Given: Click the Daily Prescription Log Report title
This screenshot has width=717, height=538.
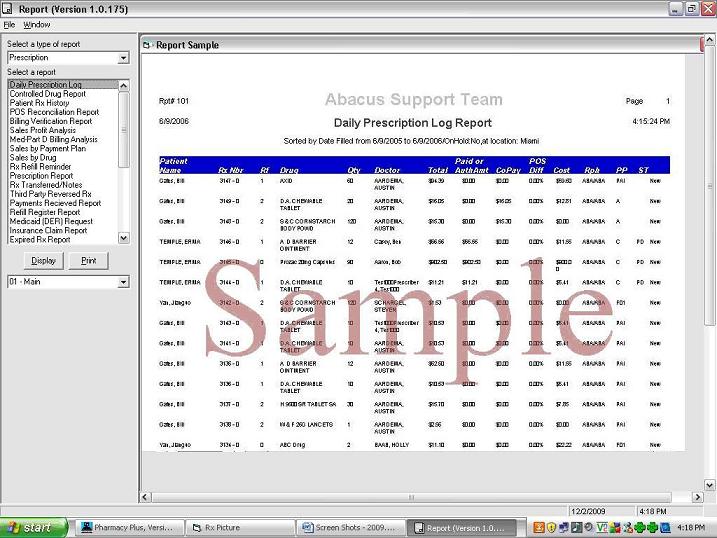Looking at the screenshot, I should (x=412, y=123).
